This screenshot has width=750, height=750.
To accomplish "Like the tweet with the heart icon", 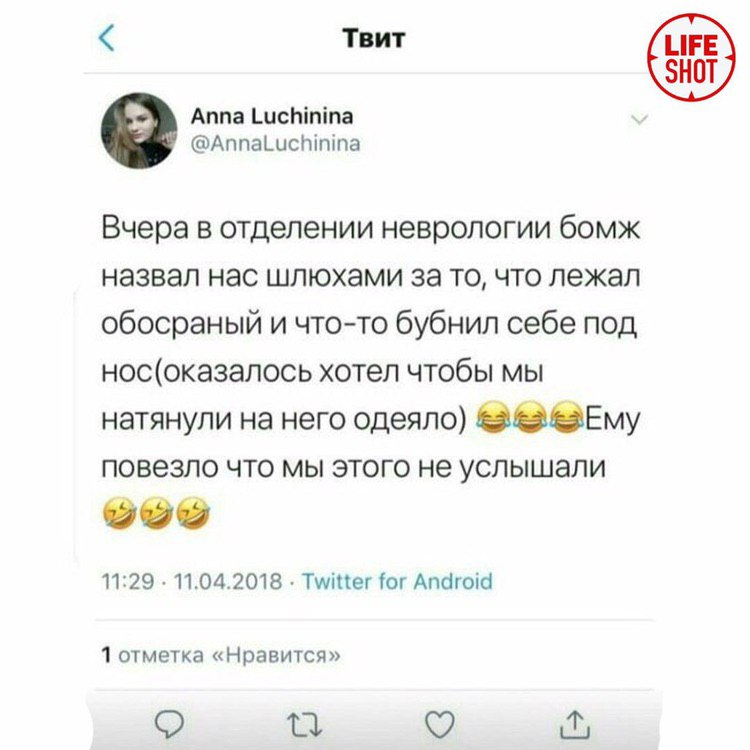I will (x=440, y=723).
